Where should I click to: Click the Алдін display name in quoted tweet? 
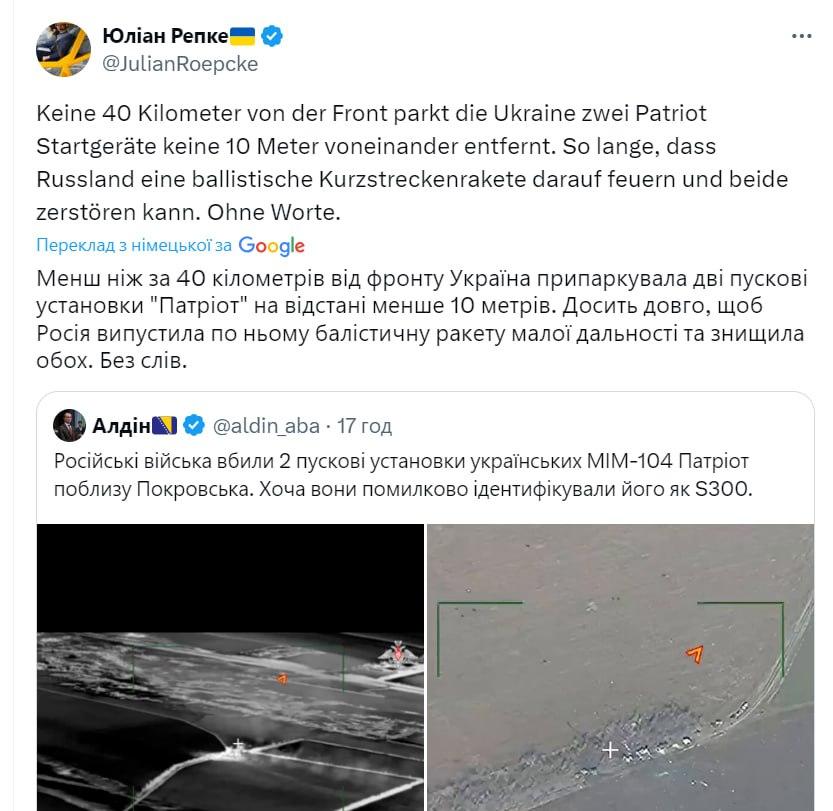tap(122, 426)
